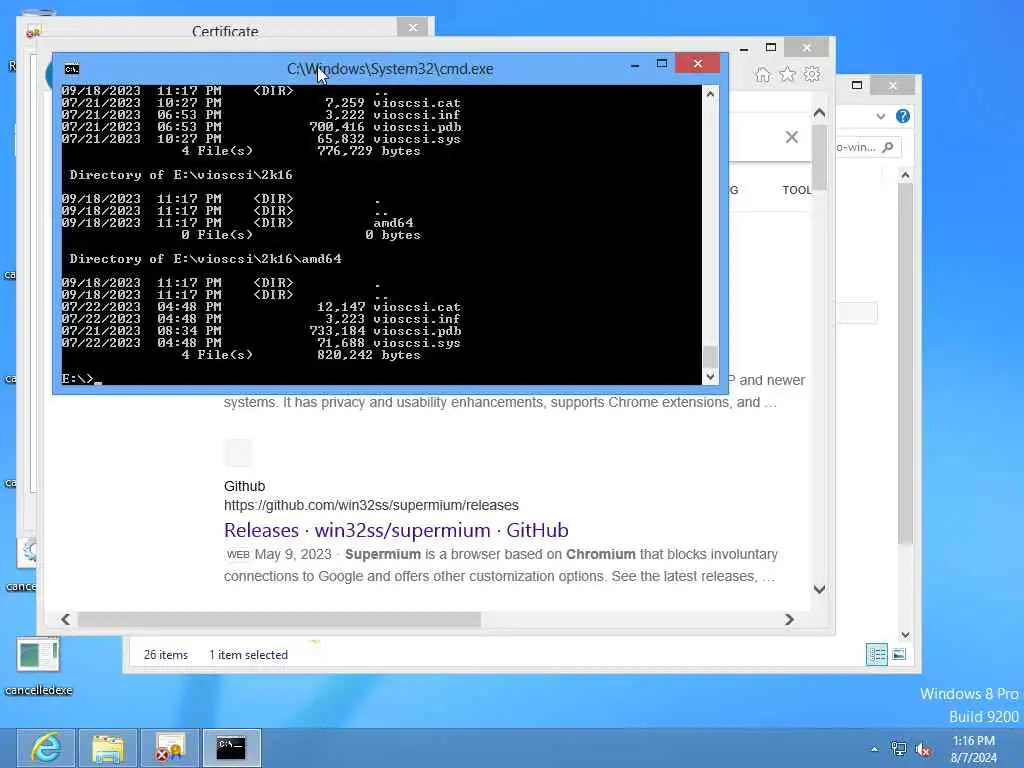Click the E:\> command prompt line
The width and height of the screenshot is (1024, 768).
pos(82,379)
